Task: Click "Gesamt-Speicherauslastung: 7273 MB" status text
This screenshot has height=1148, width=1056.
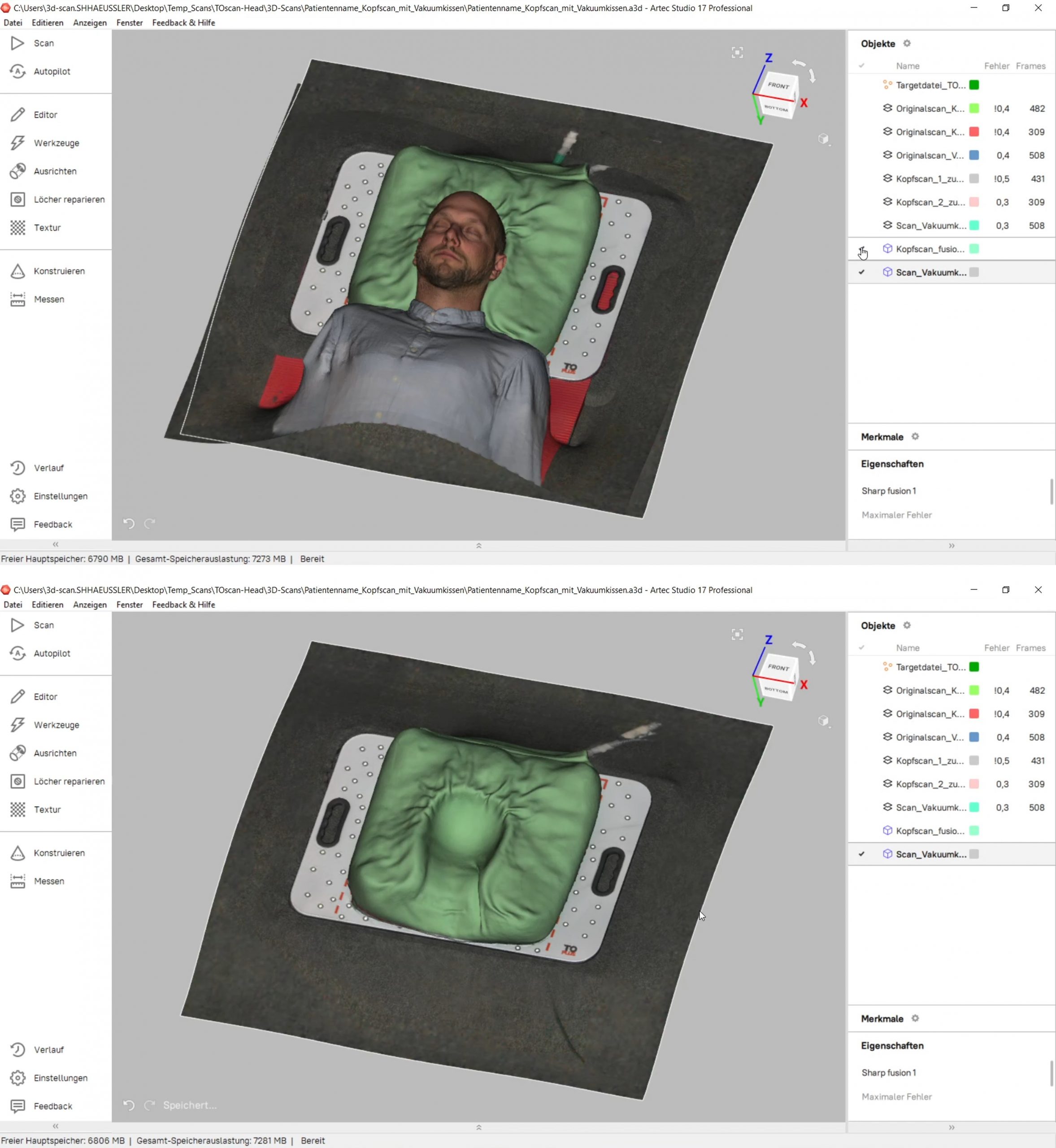Action: pos(210,559)
